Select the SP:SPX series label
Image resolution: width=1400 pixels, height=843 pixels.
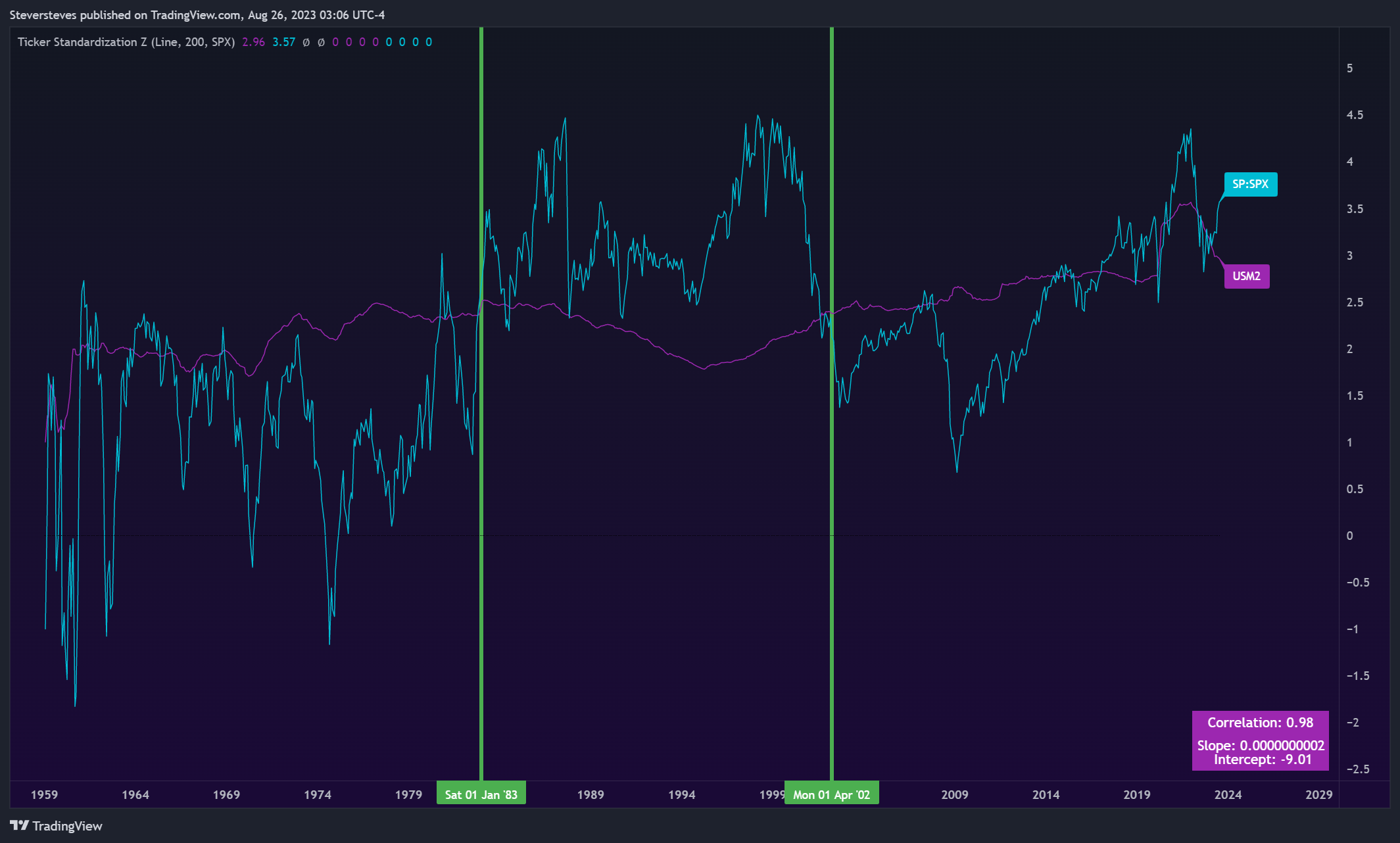(1250, 184)
